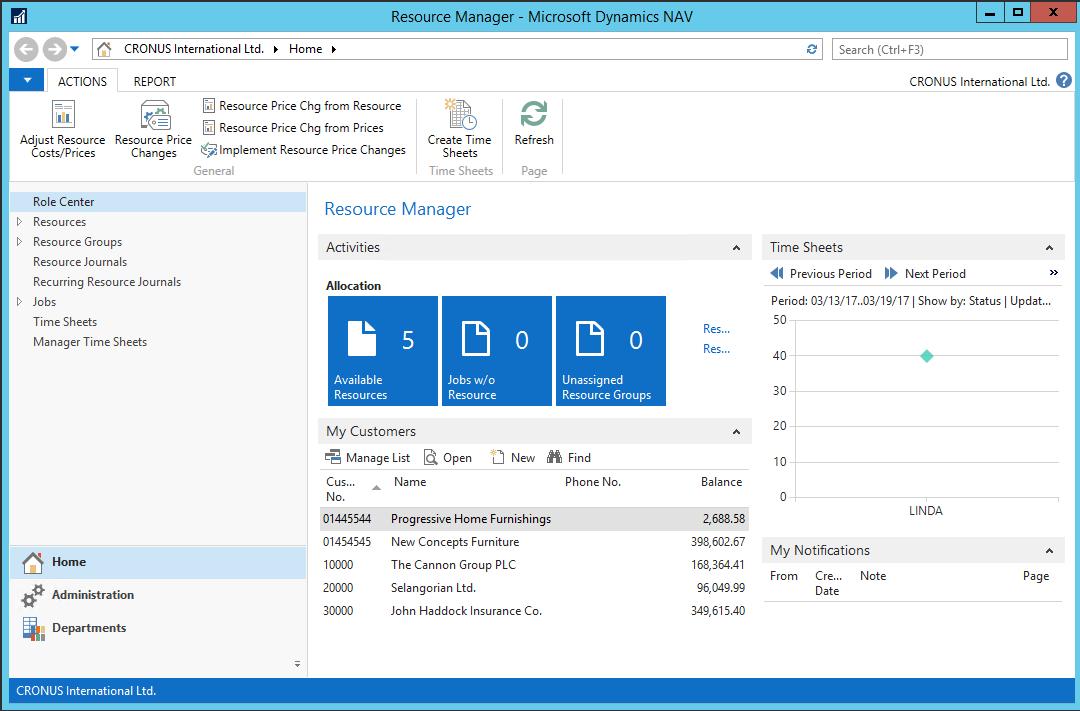Go to Previous Period in Time Sheets
Screen dimensions: 1080x711
tap(820, 274)
